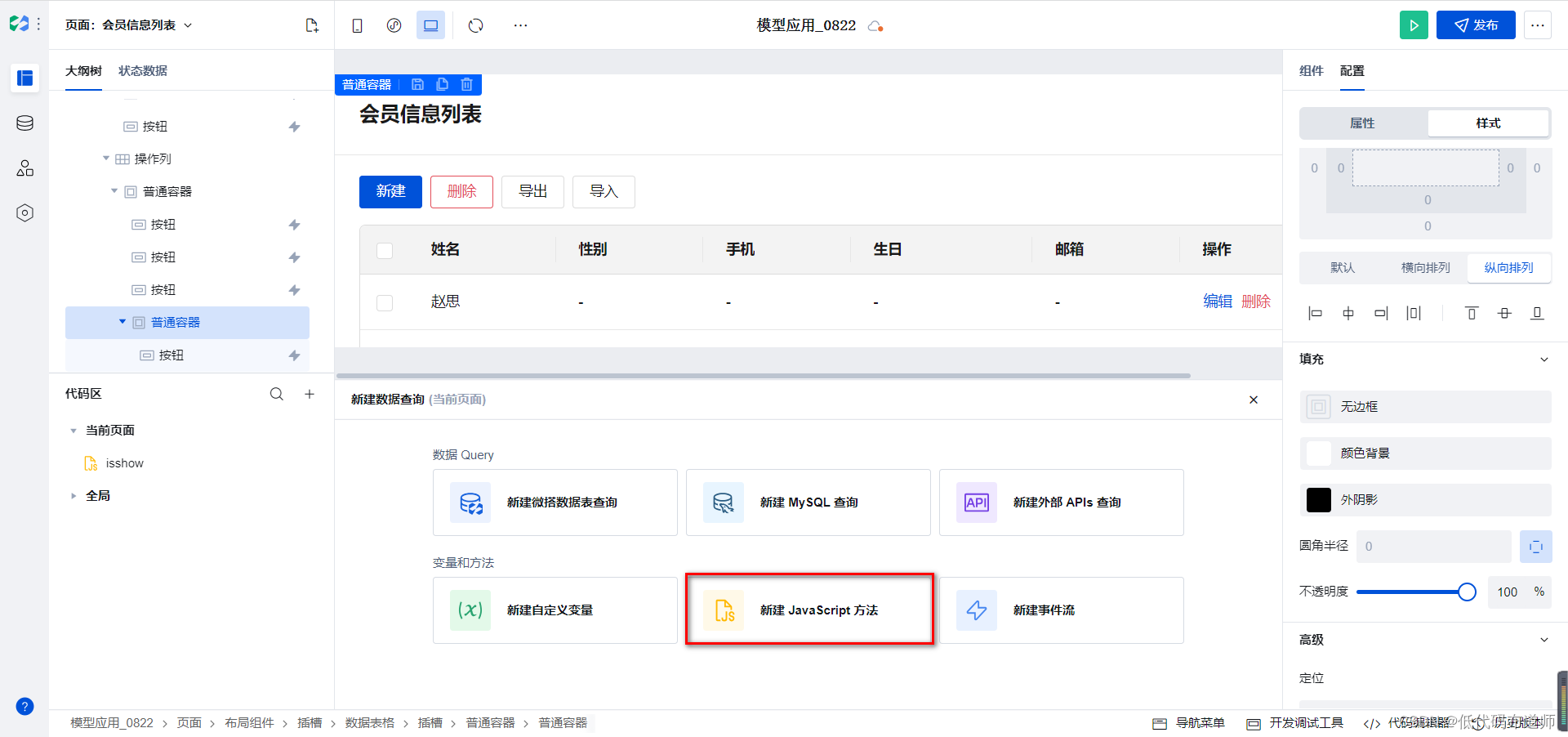Align items left horizontally icon

1315,313
